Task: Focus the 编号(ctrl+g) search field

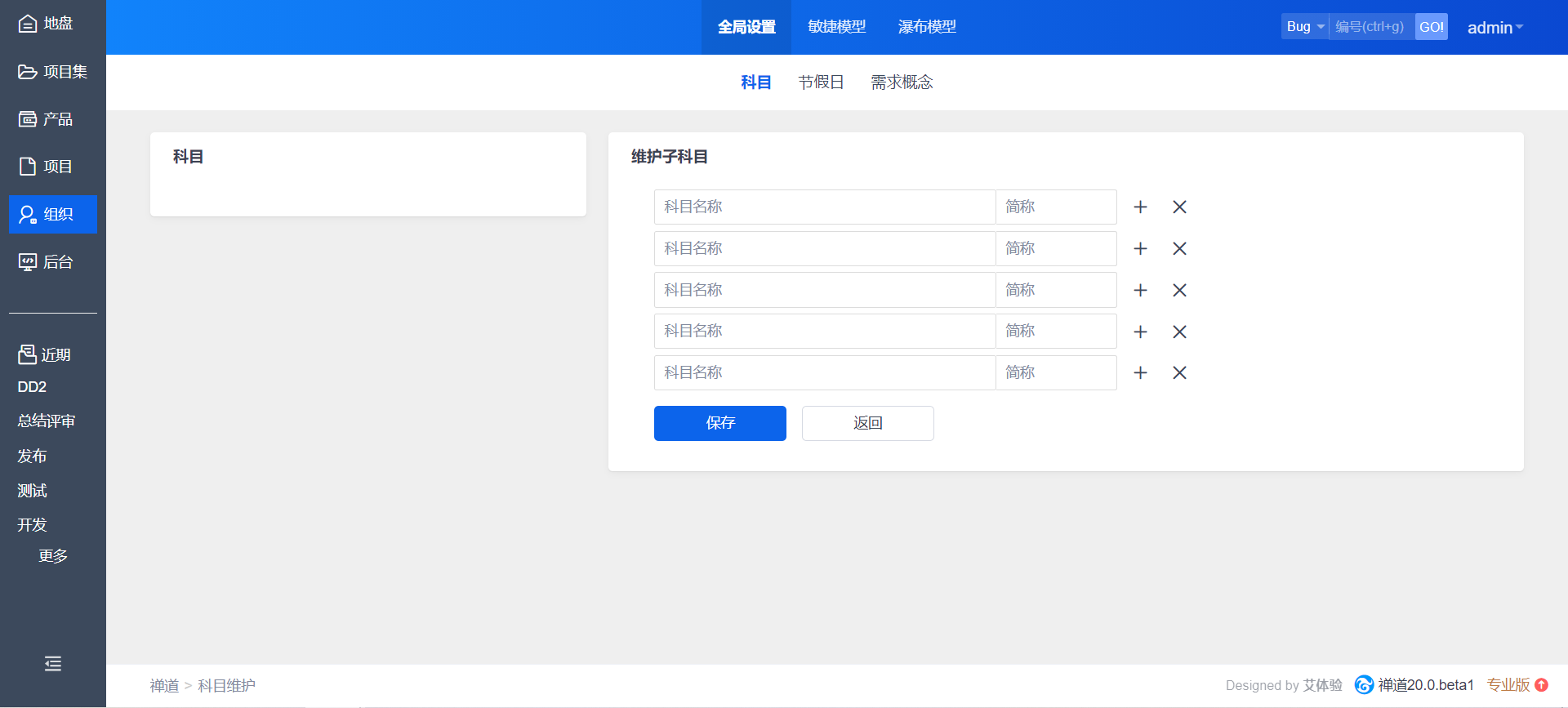Action: 1371,26
